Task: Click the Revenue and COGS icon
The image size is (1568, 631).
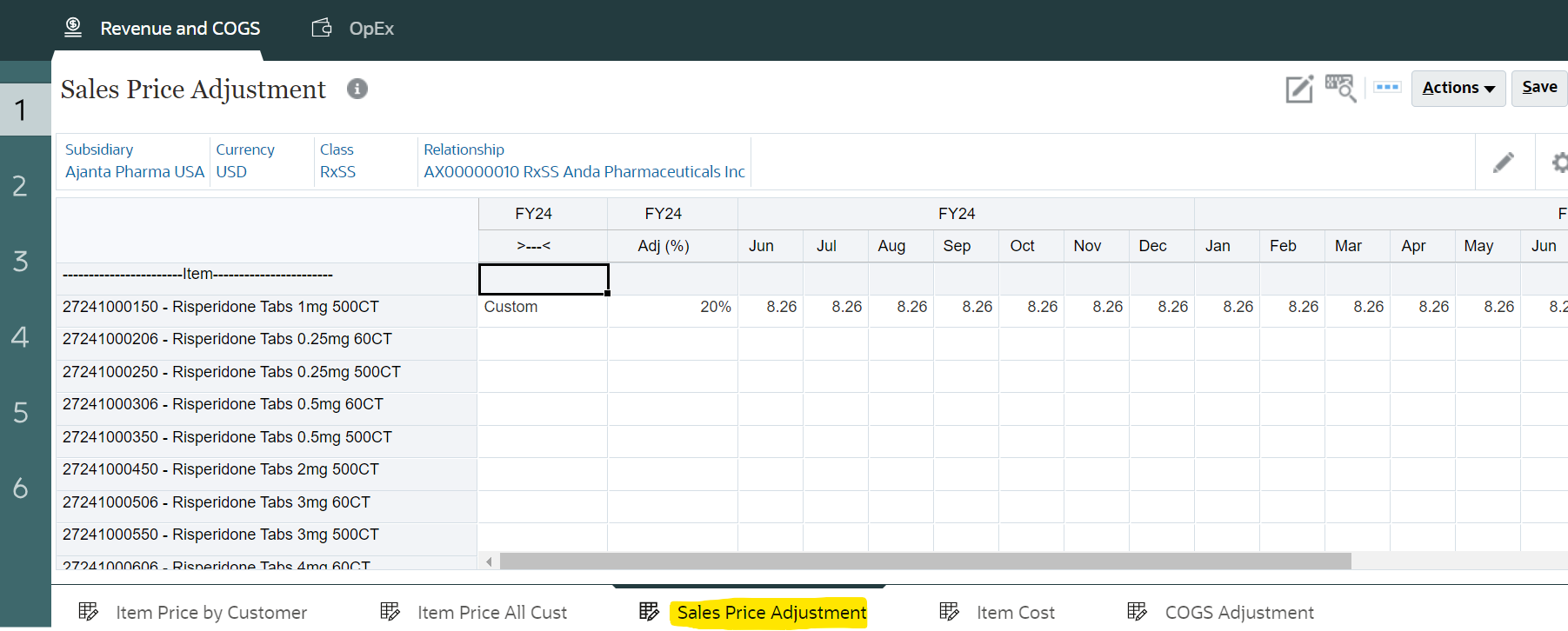Action: coord(73,28)
